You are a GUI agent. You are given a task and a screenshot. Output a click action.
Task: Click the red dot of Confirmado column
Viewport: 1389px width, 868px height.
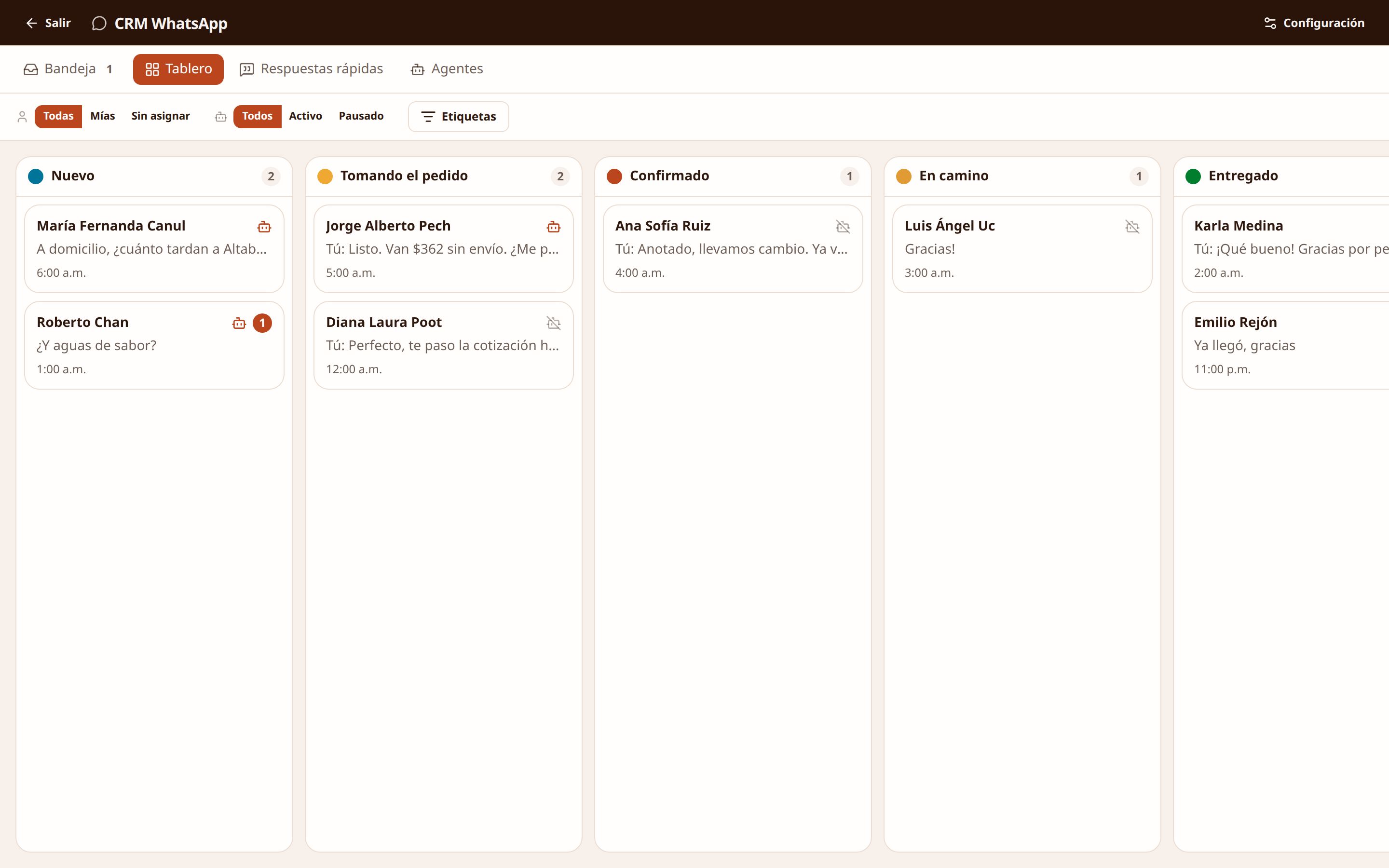(614, 176)
